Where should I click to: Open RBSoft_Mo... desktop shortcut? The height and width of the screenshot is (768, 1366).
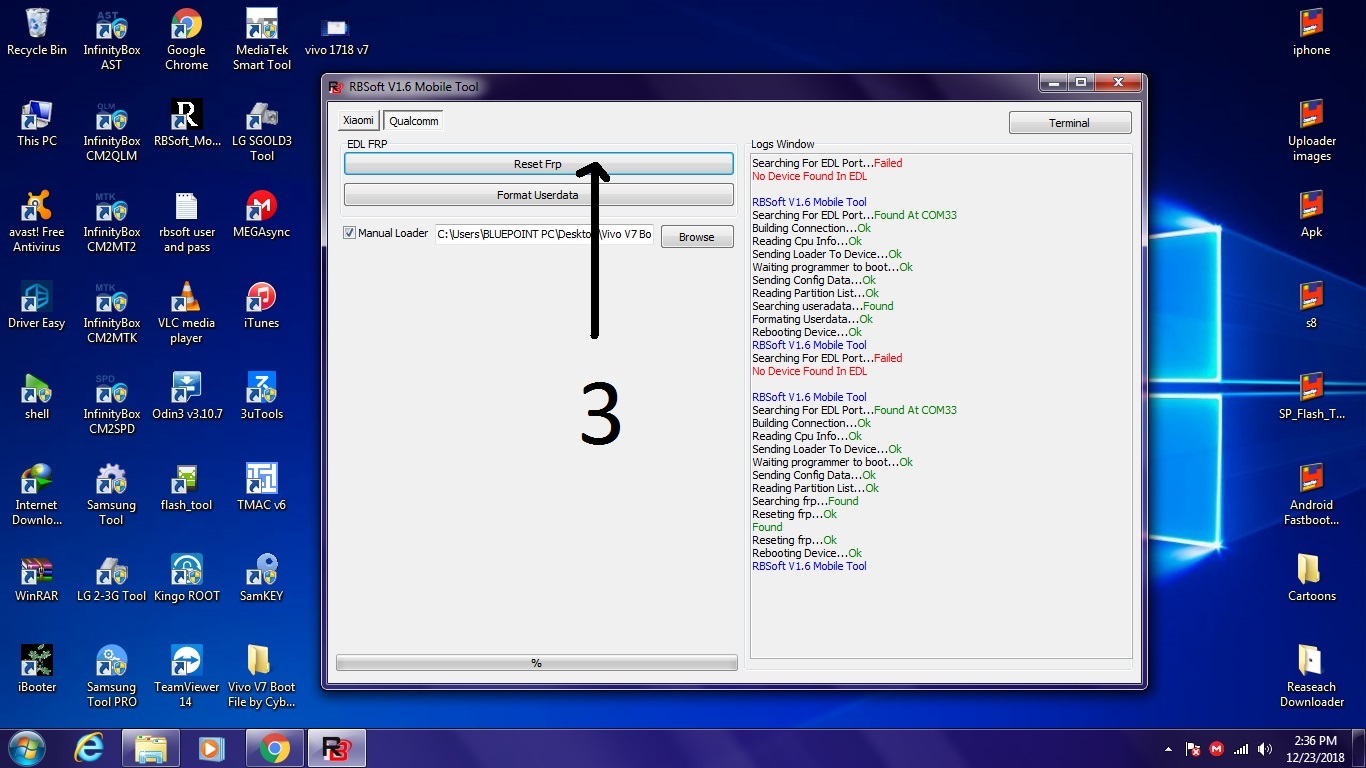tap(187, 122)
